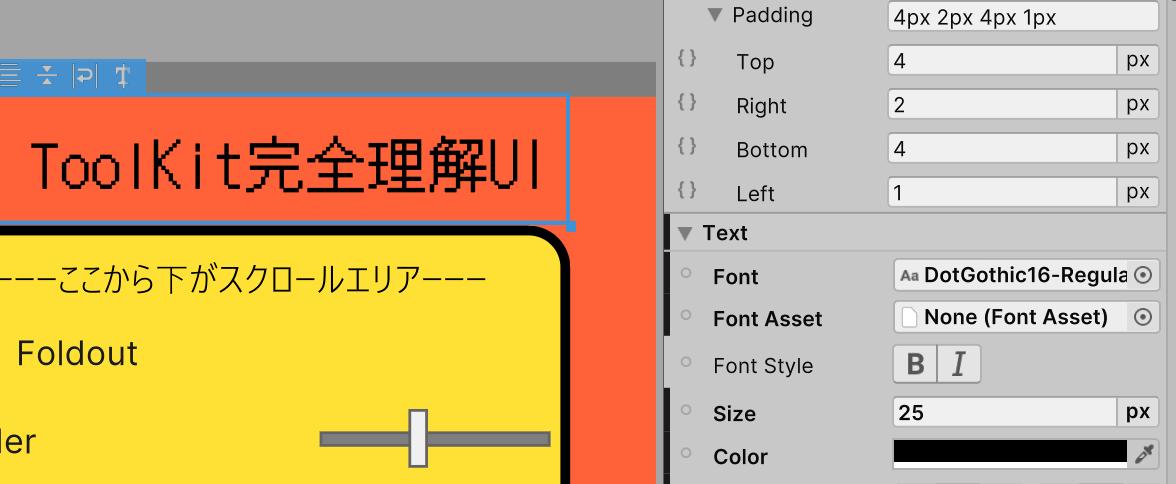Click the binding braces icon beside Right

pos(686,102)
